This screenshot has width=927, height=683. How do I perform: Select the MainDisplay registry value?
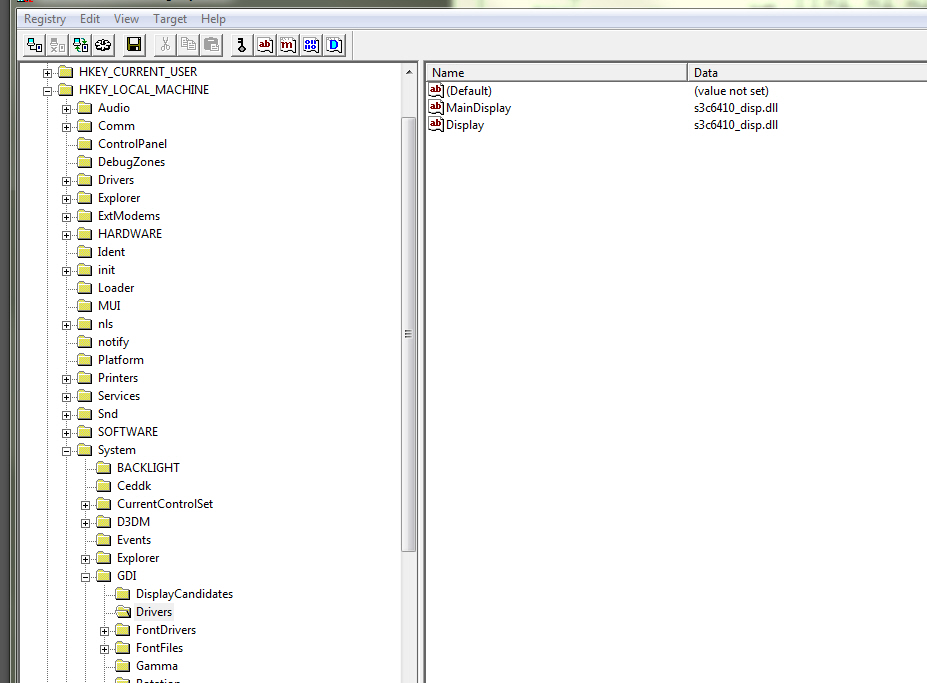click(478, 108)
